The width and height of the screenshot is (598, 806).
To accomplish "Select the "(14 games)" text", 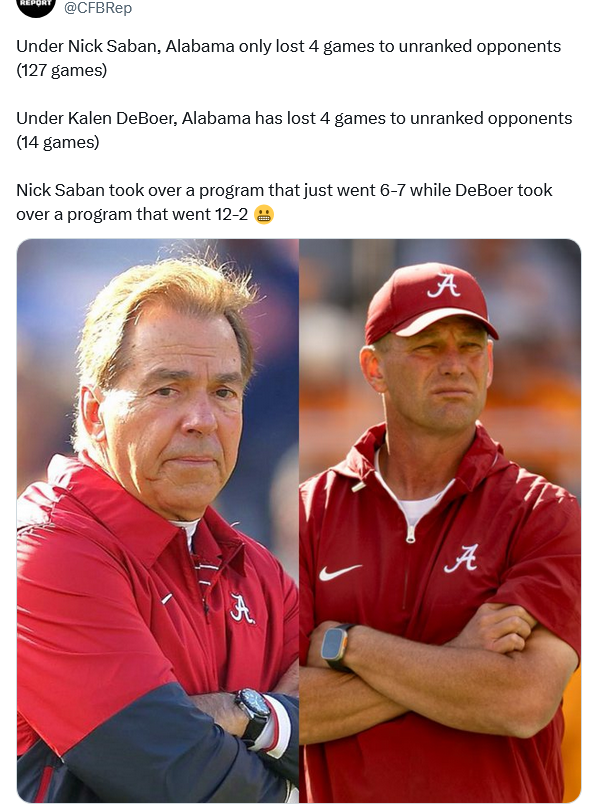I will coord(58,142).
